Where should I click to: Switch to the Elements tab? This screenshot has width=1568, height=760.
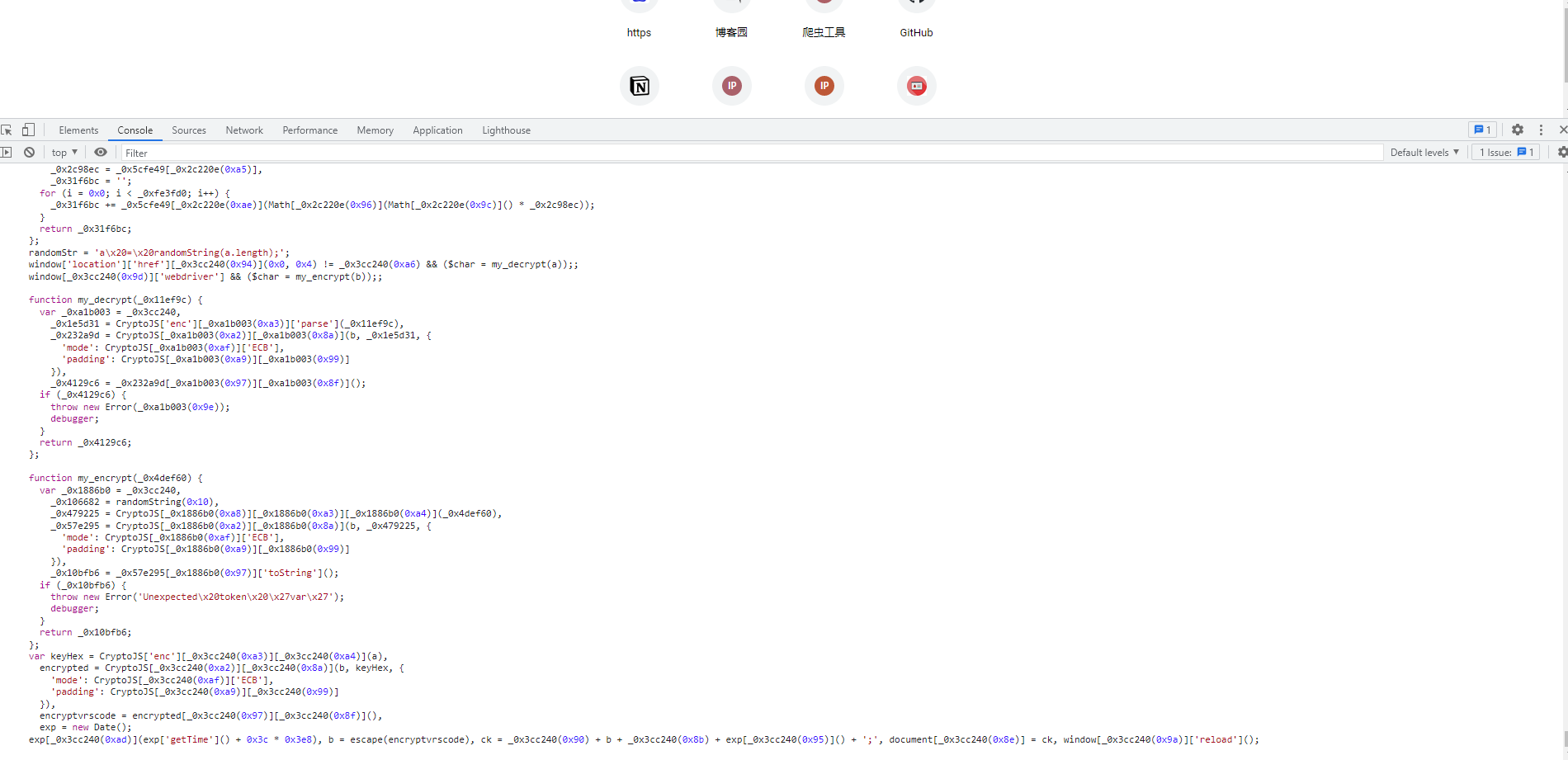coord(78,130)
